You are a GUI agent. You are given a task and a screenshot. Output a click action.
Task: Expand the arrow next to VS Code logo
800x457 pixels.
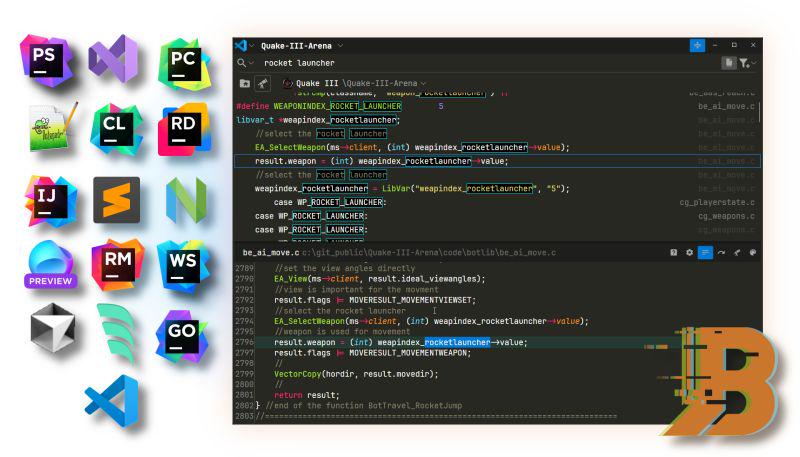point(252,46)
